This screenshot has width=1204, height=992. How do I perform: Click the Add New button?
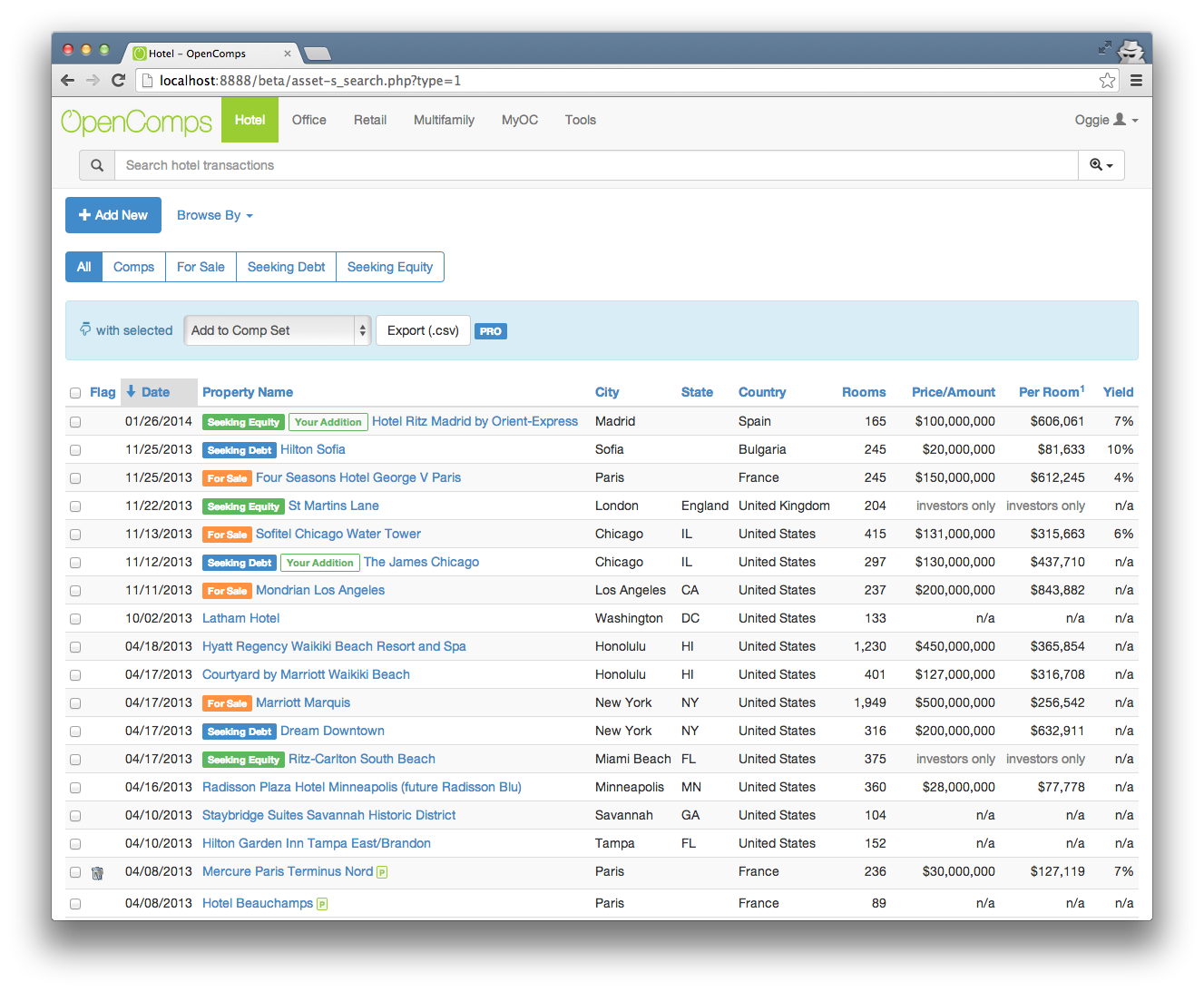(113, 215)
